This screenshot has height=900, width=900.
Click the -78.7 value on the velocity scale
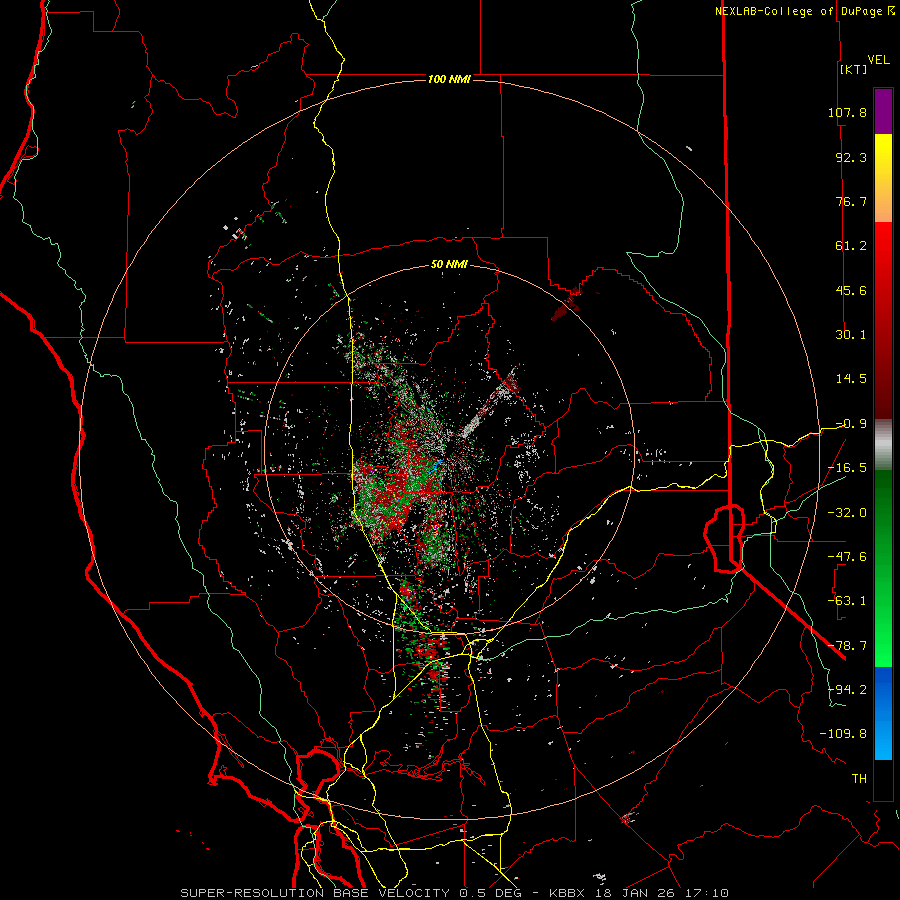pos(847,646)
